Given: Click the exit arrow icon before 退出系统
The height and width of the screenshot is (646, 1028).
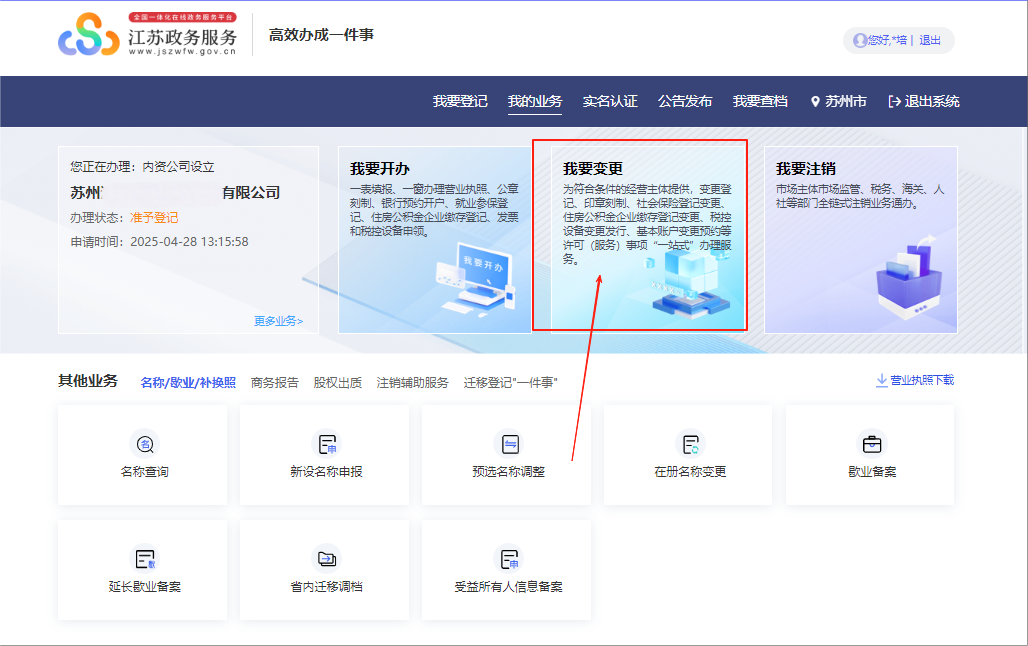Looking at the screenshot, I should [x=894, y=102].
